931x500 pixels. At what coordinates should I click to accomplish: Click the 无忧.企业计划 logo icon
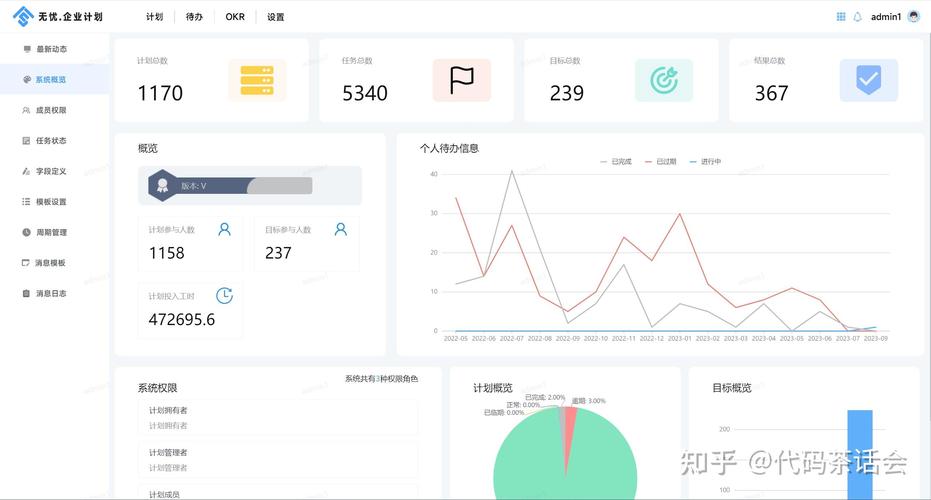pyautogui.click(x=23, y=17)
